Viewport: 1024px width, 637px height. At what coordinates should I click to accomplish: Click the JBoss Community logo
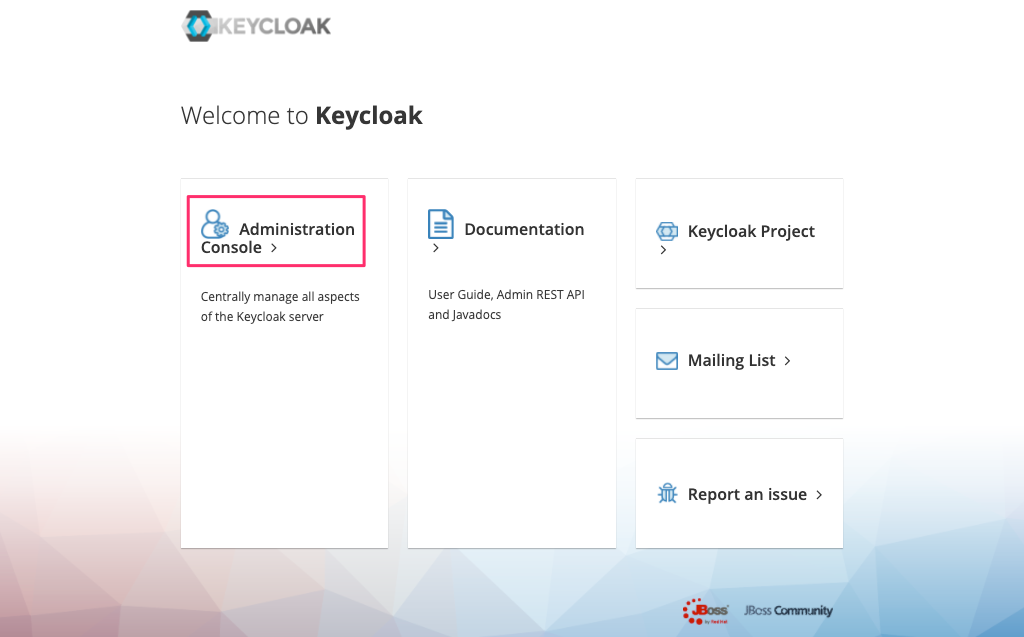(788, 610)
